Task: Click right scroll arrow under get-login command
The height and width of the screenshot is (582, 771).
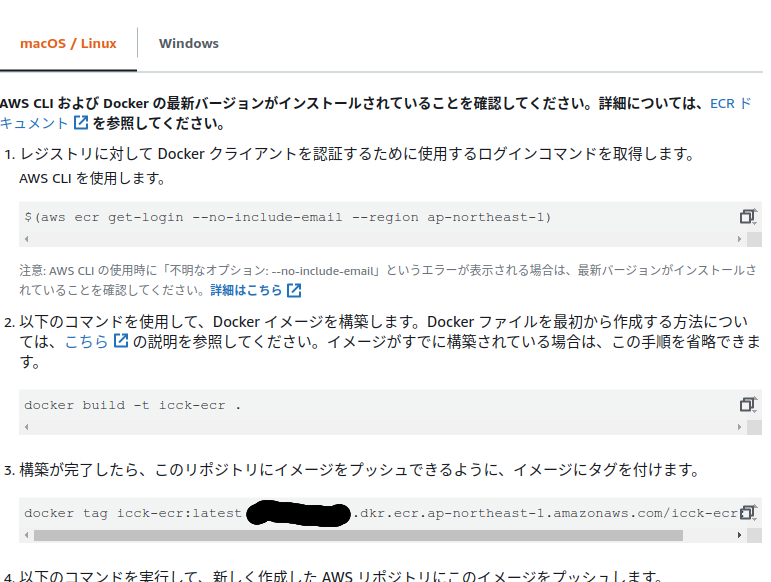Action: click(739, 239)
